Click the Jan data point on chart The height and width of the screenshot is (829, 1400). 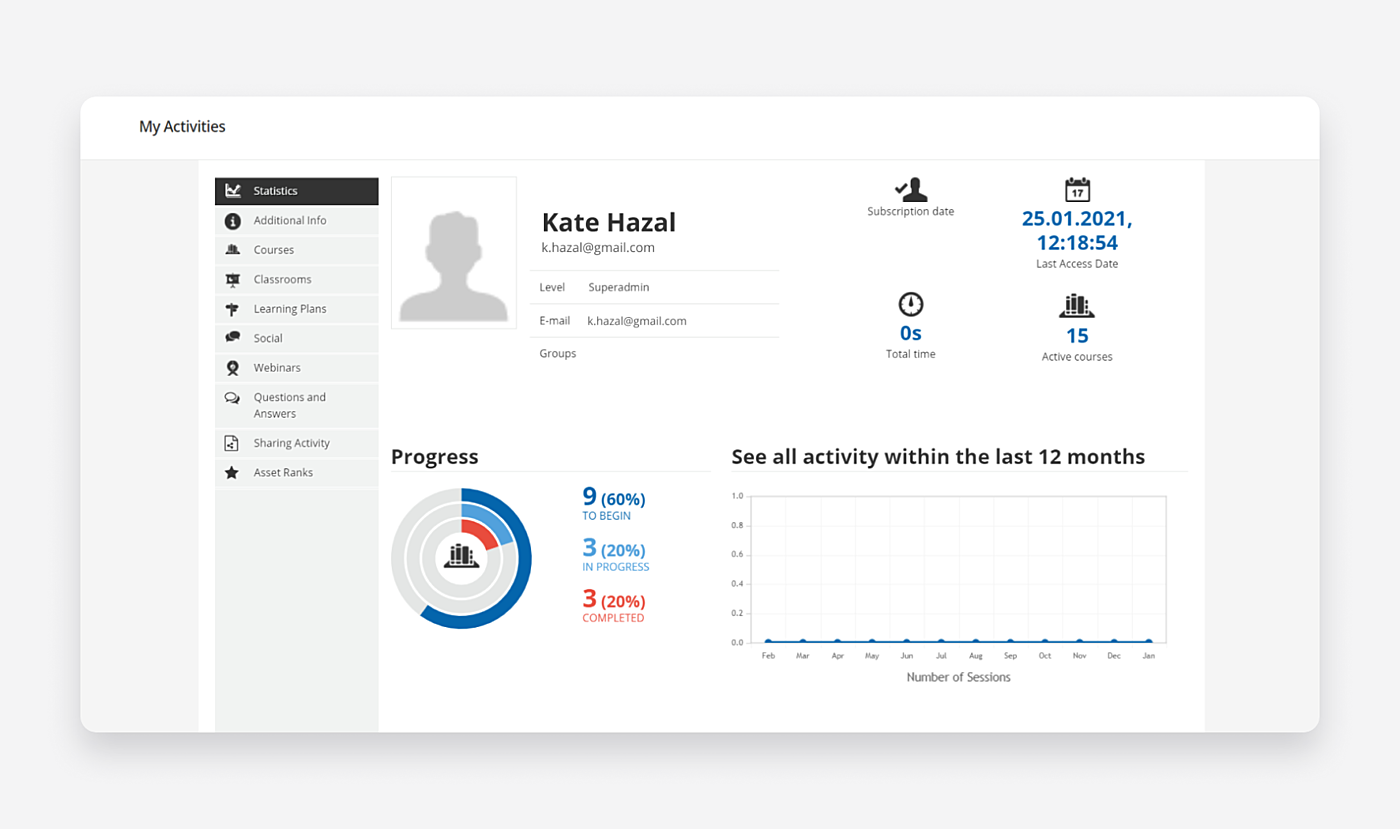click(x=1149, y=642)
